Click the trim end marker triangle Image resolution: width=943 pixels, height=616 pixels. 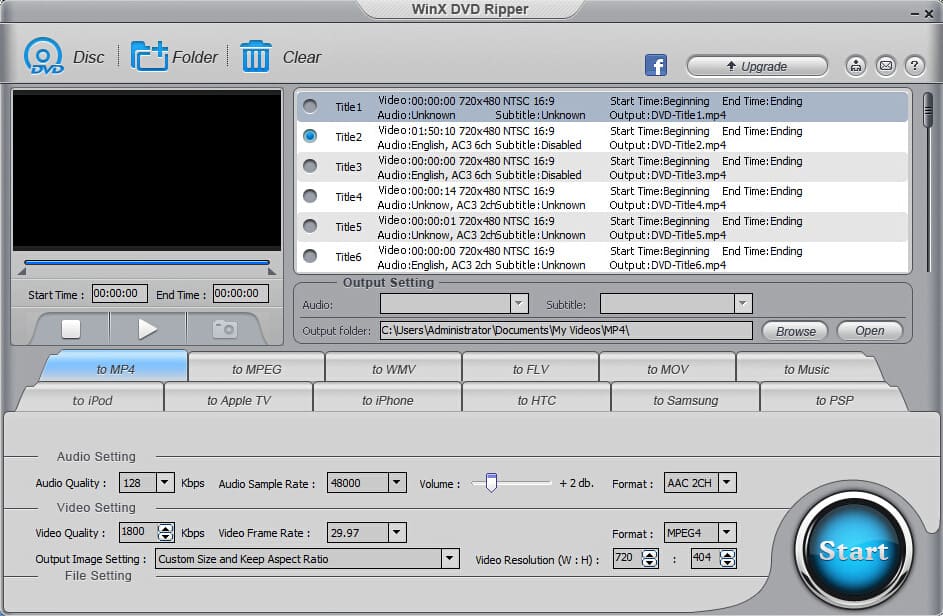(x=272, y=271)
